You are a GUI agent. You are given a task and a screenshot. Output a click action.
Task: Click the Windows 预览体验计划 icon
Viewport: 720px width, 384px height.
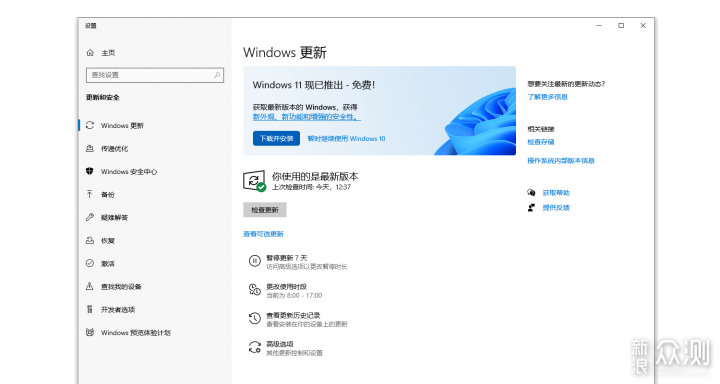90,332
